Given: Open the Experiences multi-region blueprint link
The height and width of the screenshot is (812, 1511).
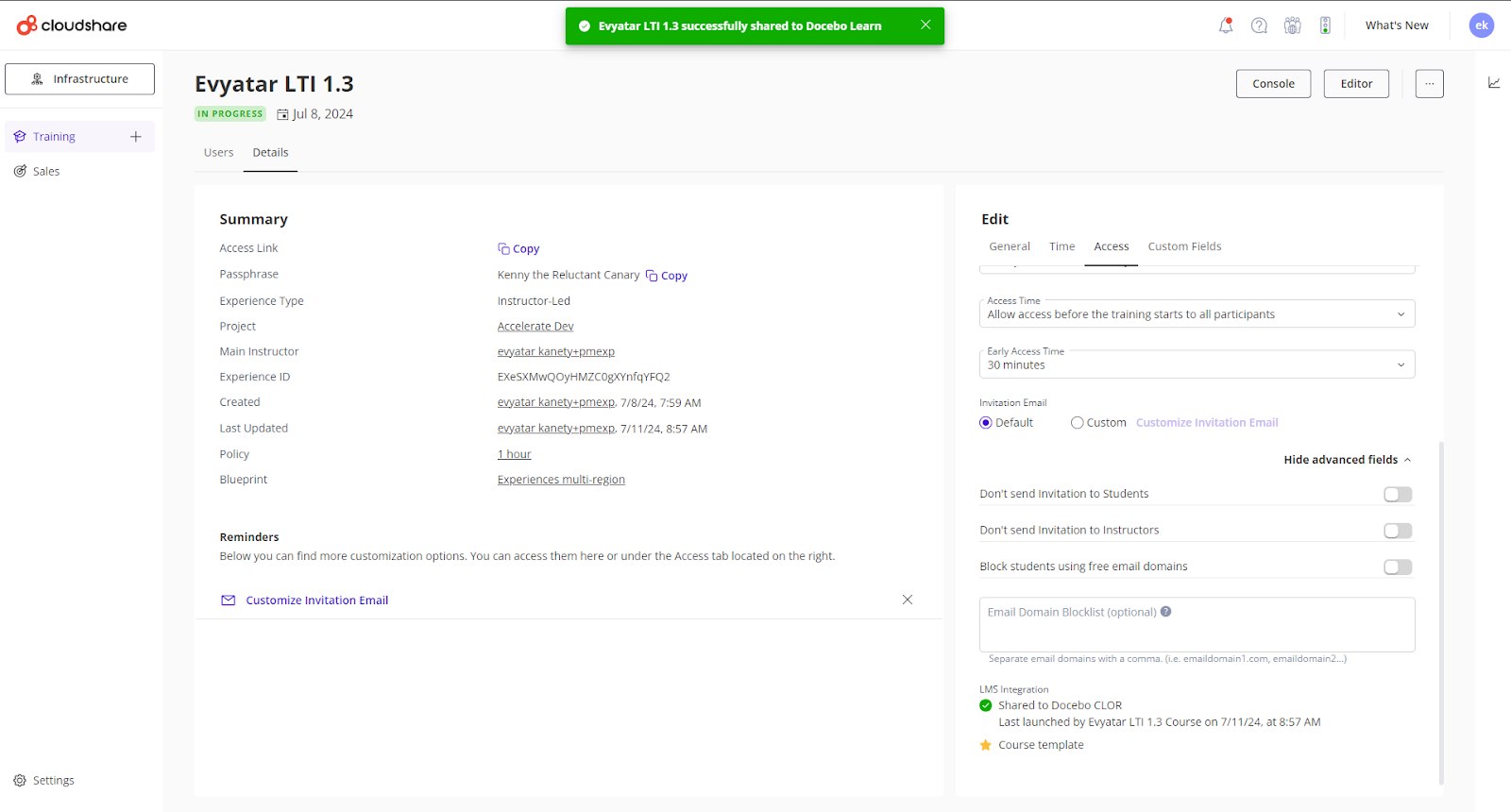Looking at the screenshot, I should 561,481.
